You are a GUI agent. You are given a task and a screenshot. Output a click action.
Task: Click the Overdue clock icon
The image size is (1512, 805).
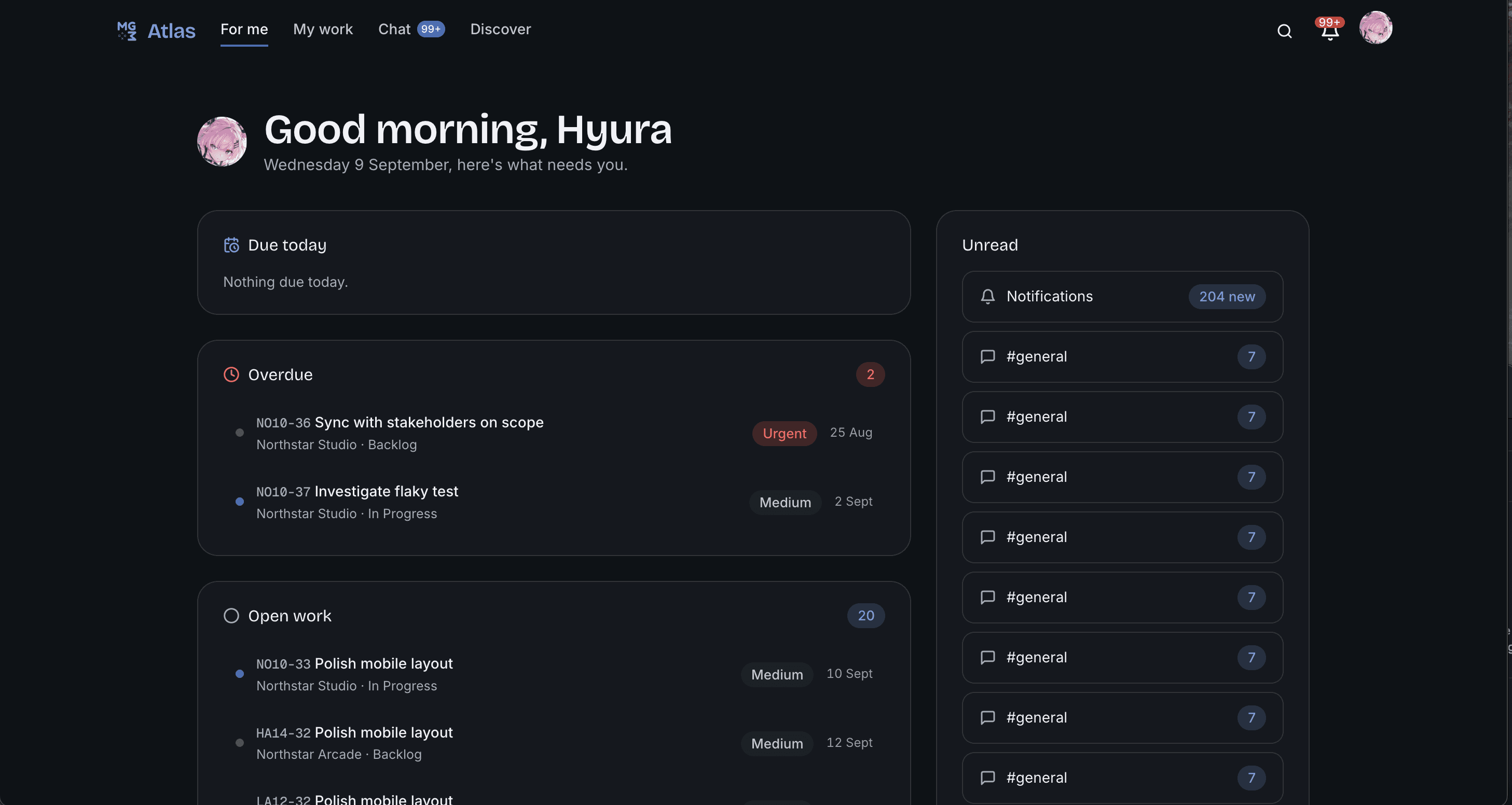[x=231, y=374]
